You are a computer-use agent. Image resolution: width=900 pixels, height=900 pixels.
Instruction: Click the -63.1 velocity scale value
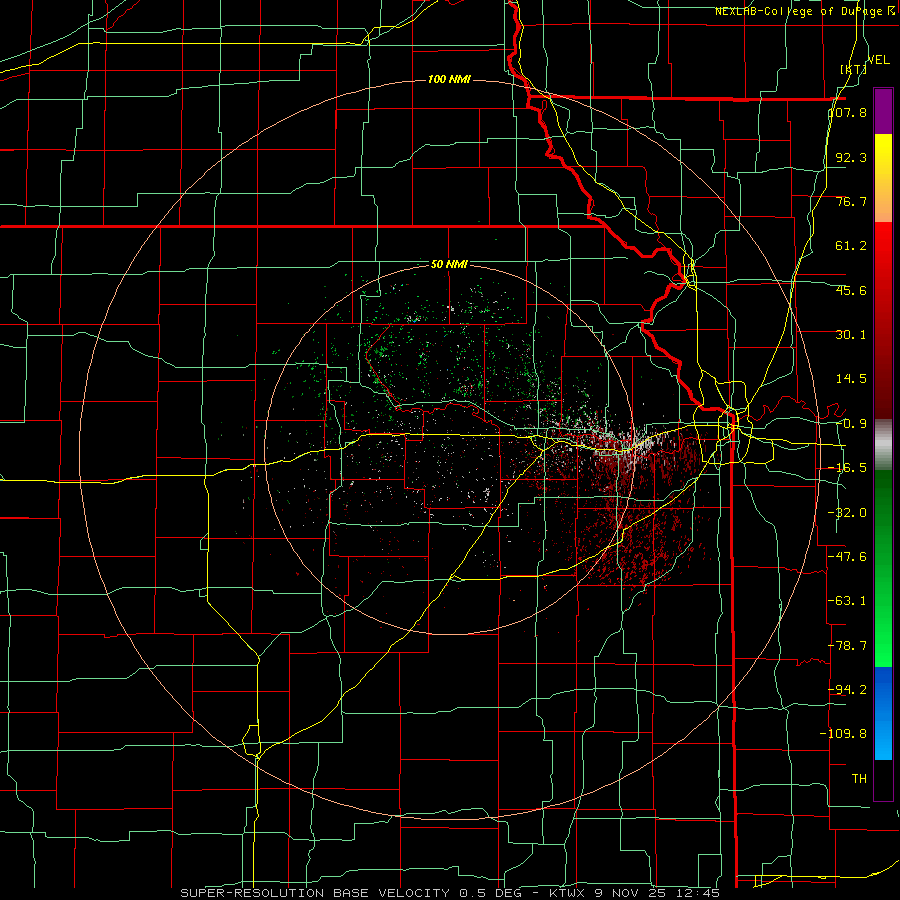click(x=848, y=601)
